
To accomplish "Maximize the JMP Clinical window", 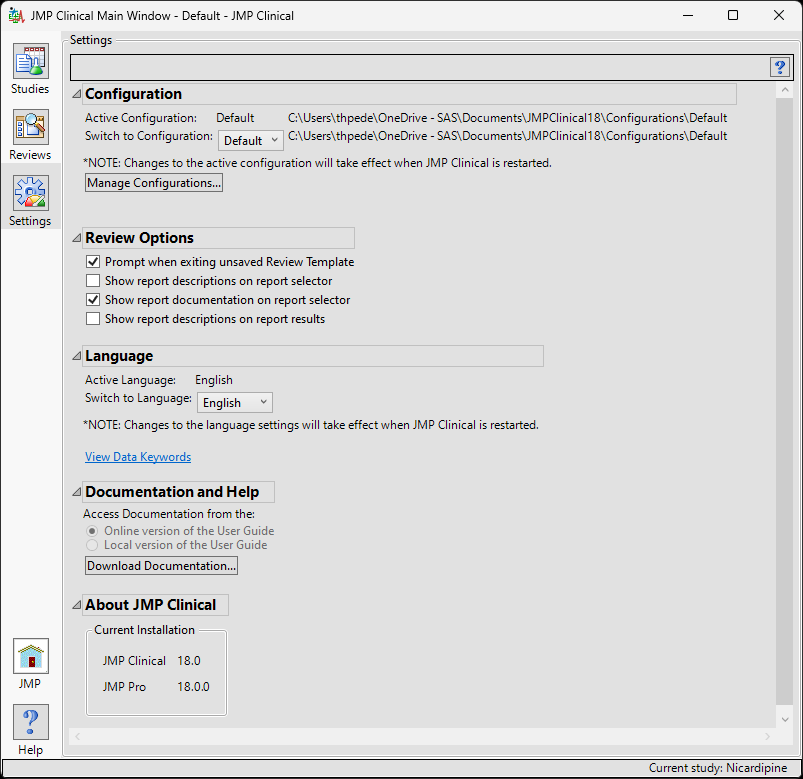I will [733, 15].
